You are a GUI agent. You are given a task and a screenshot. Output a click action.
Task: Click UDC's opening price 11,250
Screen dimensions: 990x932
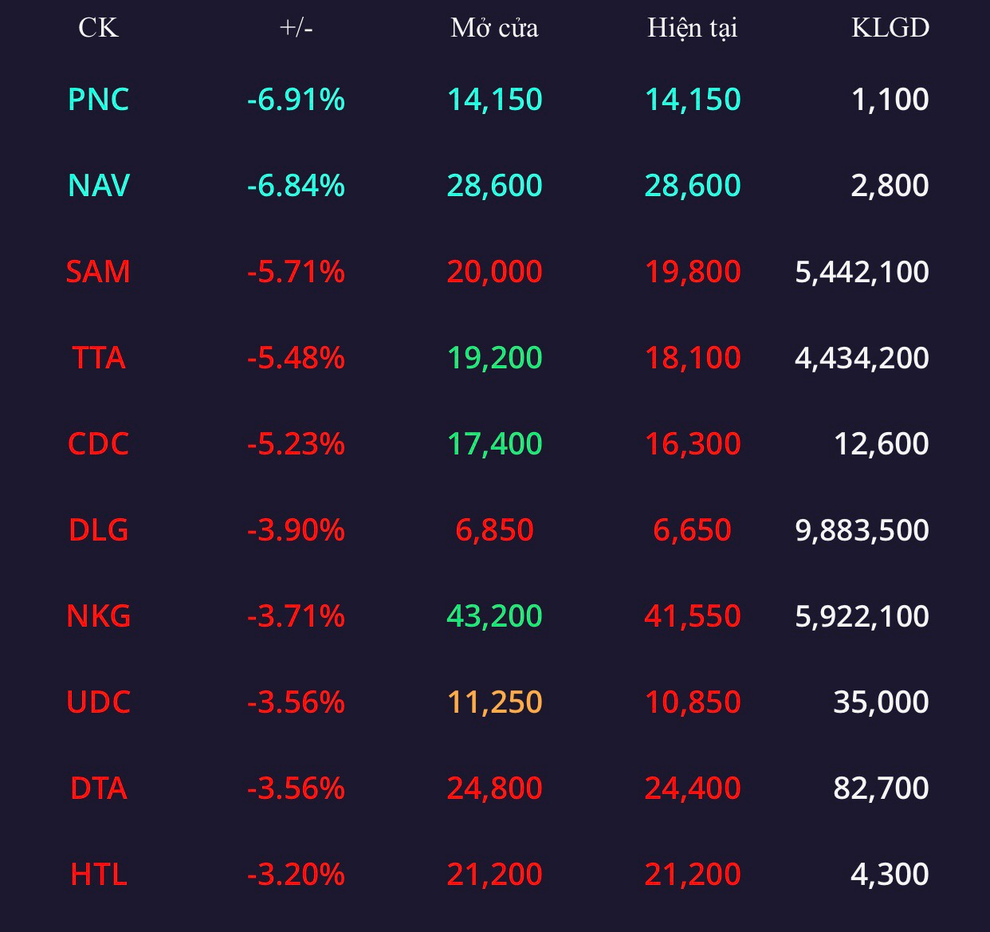point(494,702)
